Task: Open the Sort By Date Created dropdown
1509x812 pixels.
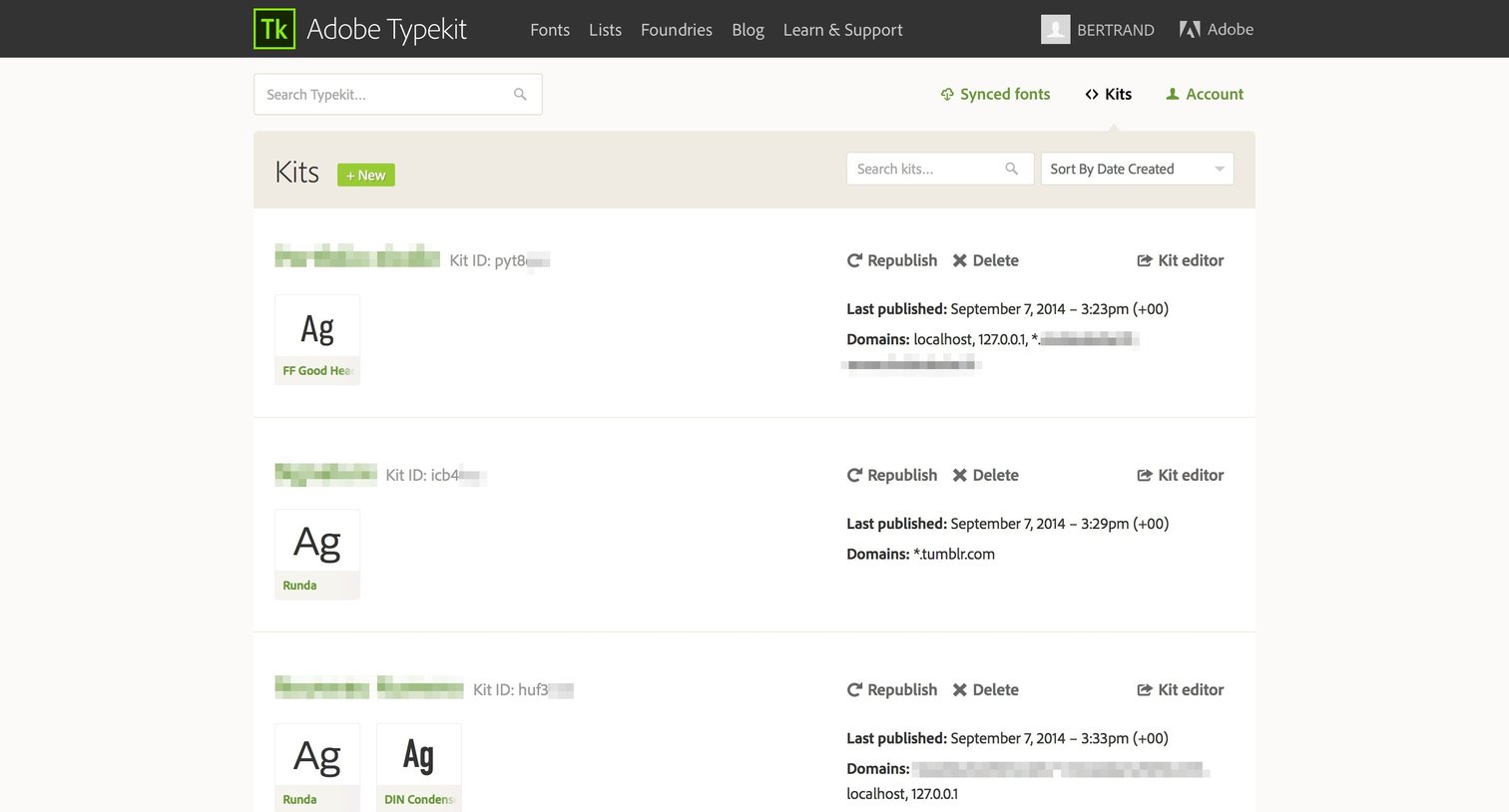Action: click(x=1137, y=169)
